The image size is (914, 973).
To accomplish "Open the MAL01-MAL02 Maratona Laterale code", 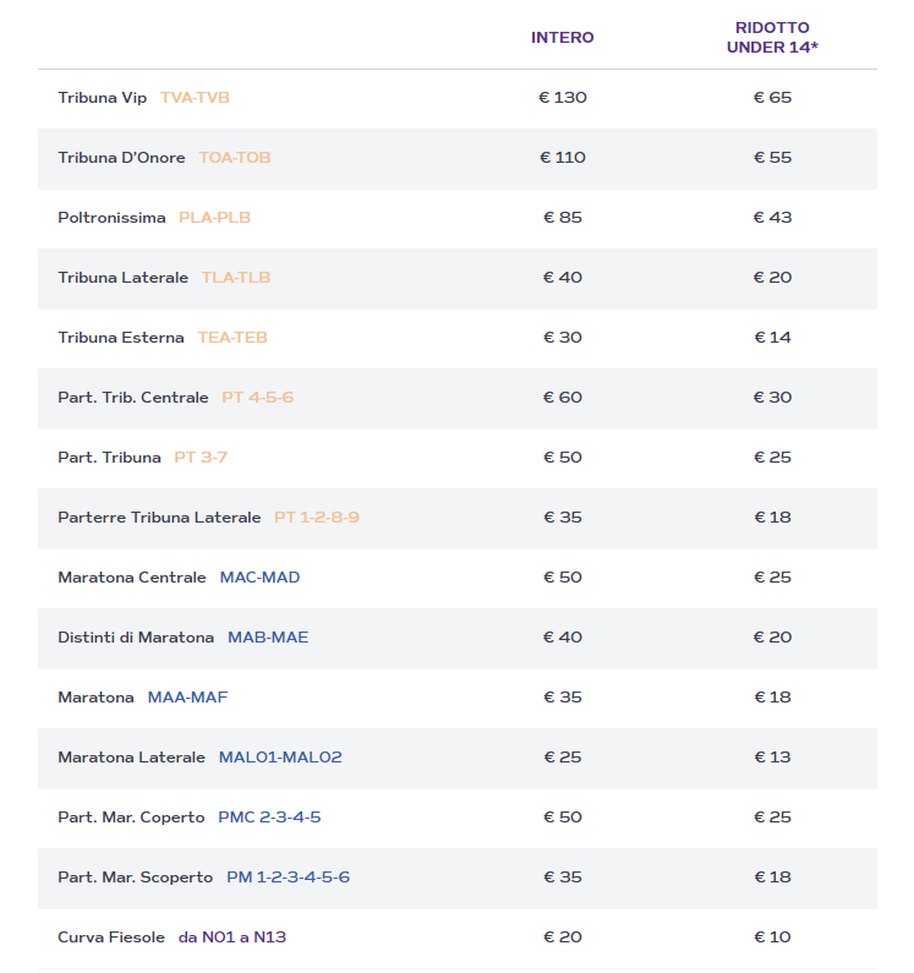I will (x=280, y=758).
